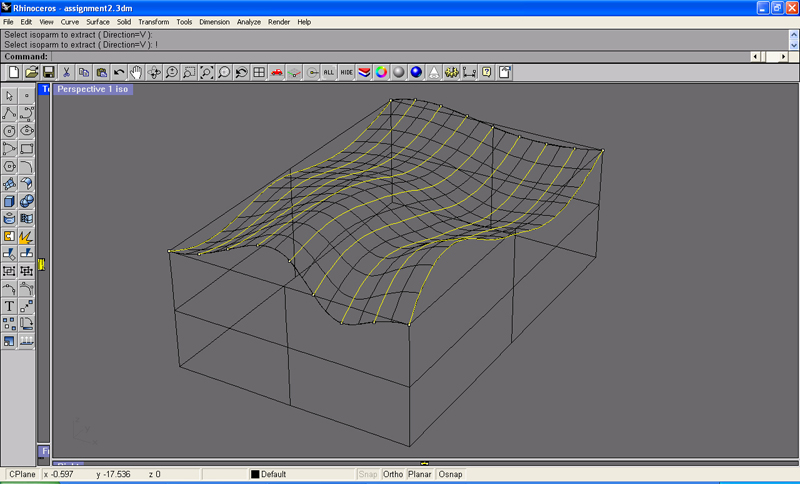Select the Text tool

tap(9, 306)
